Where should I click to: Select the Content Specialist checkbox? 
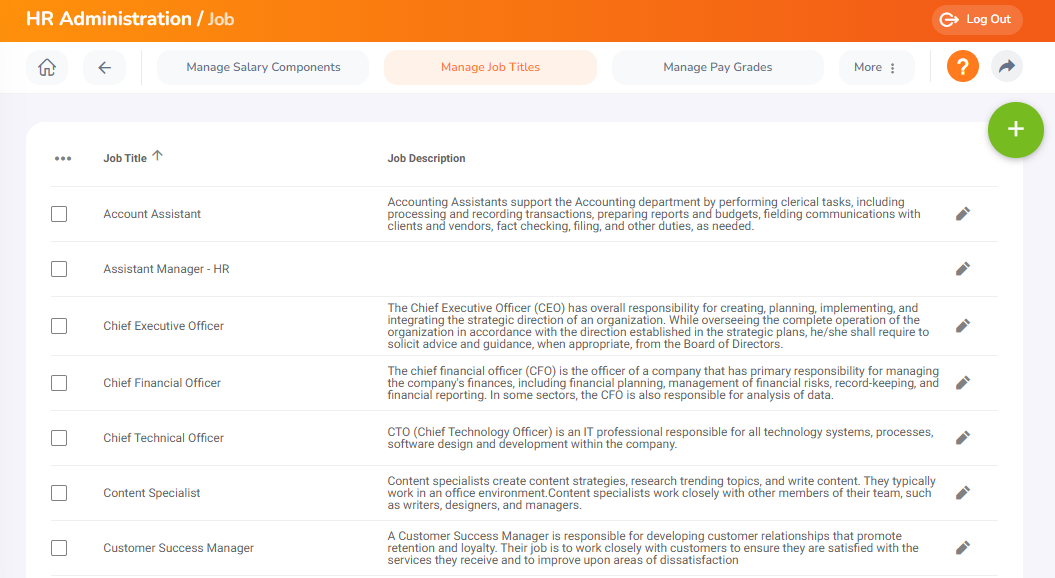[59, 492]
